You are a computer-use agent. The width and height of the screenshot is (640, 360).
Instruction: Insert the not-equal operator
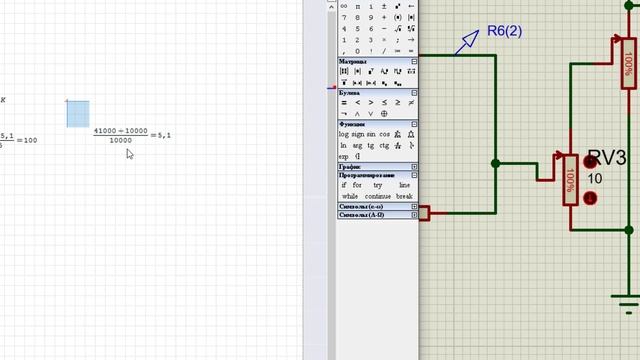click(411, 103)
